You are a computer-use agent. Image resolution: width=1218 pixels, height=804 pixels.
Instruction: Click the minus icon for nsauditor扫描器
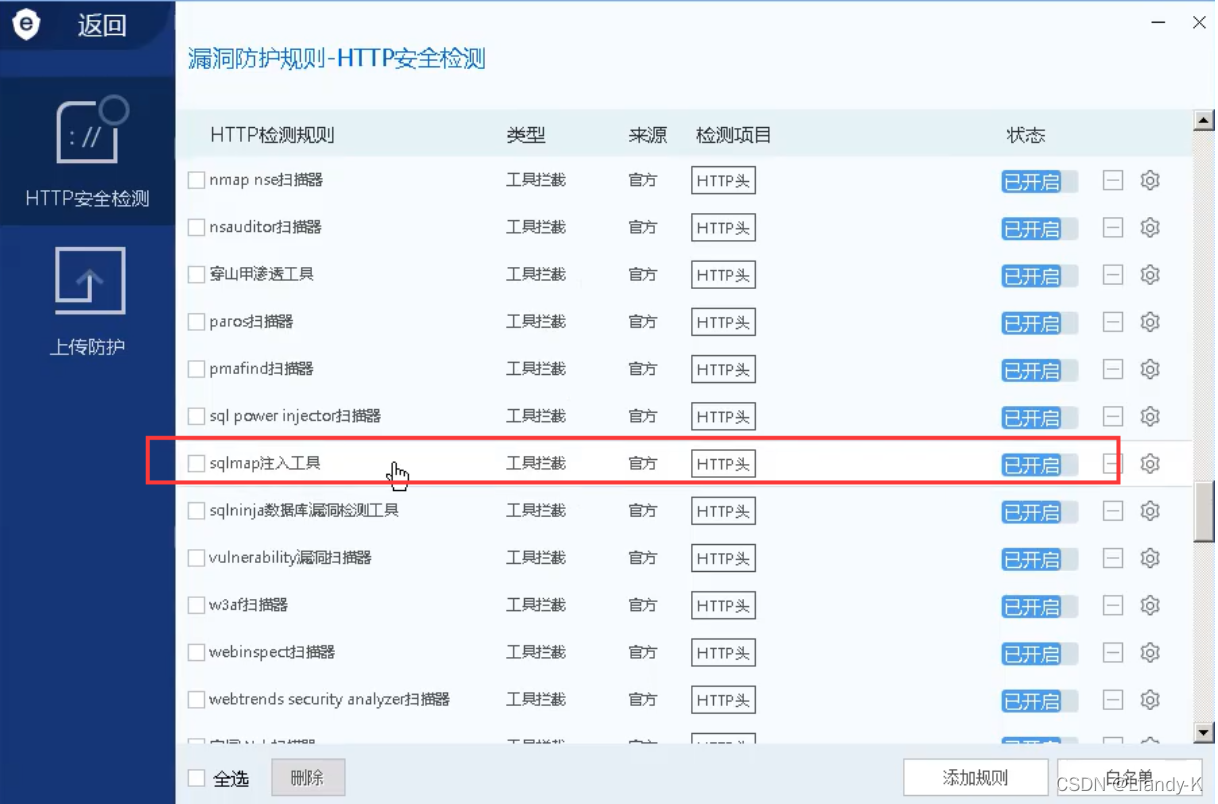pyautogui.click(x=1113, y=228)
